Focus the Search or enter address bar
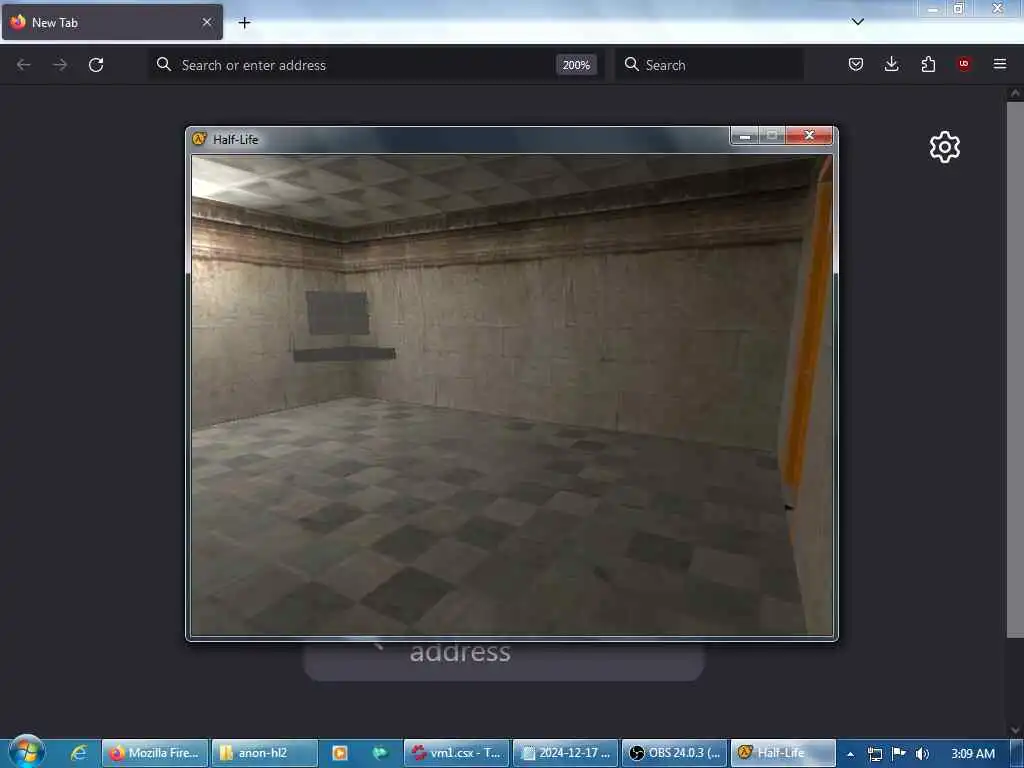 pyautogui.click(x=374, y=65)
